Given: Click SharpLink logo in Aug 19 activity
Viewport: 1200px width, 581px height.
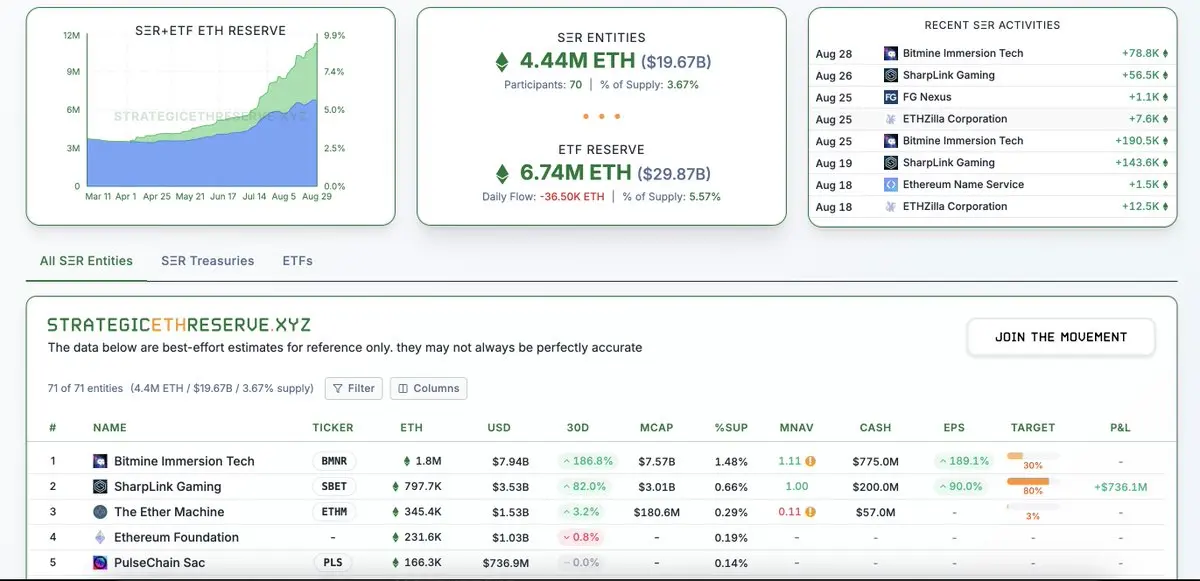Looking at the screenshot, I should tap(891, 162).
